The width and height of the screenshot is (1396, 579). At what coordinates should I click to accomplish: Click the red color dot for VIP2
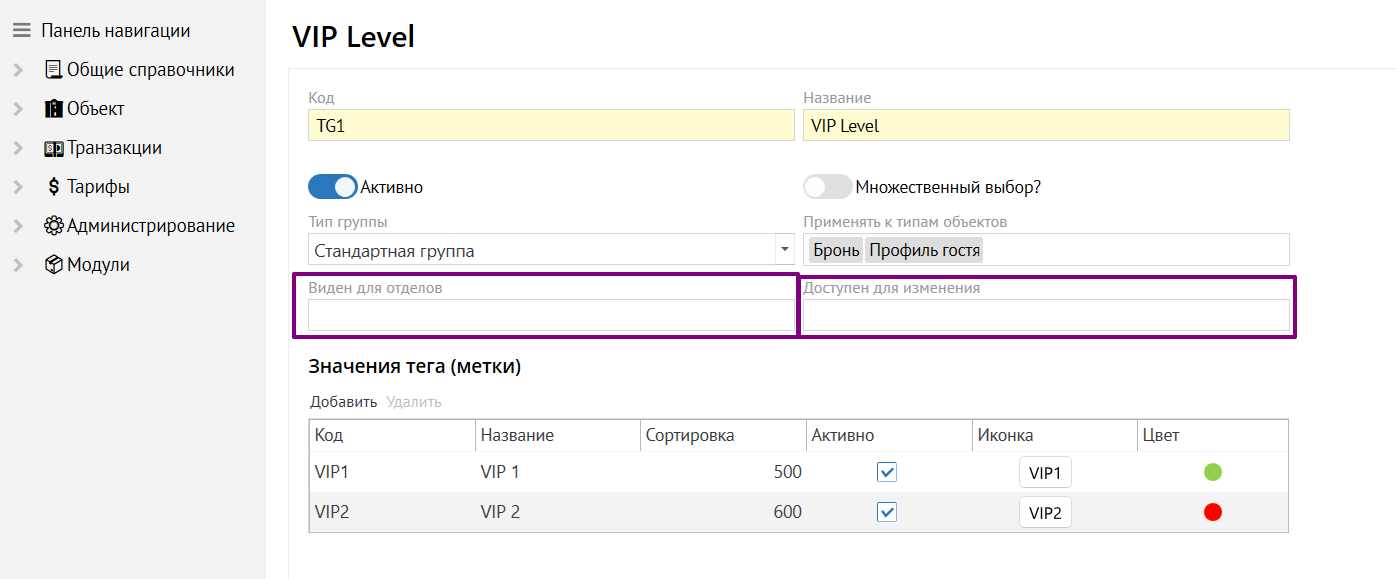pos(1213,512)
